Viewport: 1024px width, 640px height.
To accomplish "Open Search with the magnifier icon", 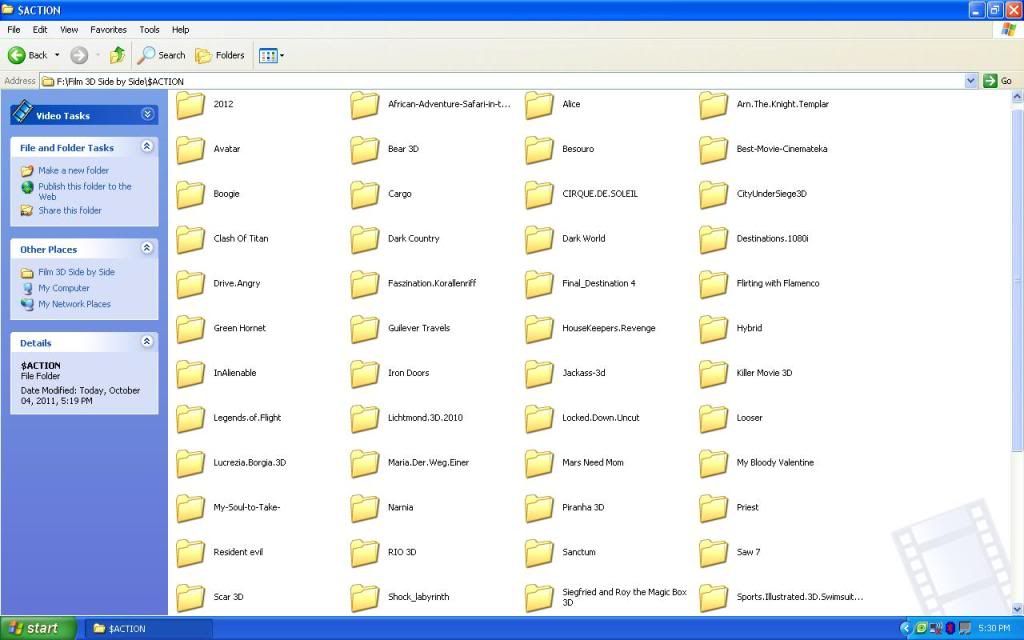I will (161, 56).
